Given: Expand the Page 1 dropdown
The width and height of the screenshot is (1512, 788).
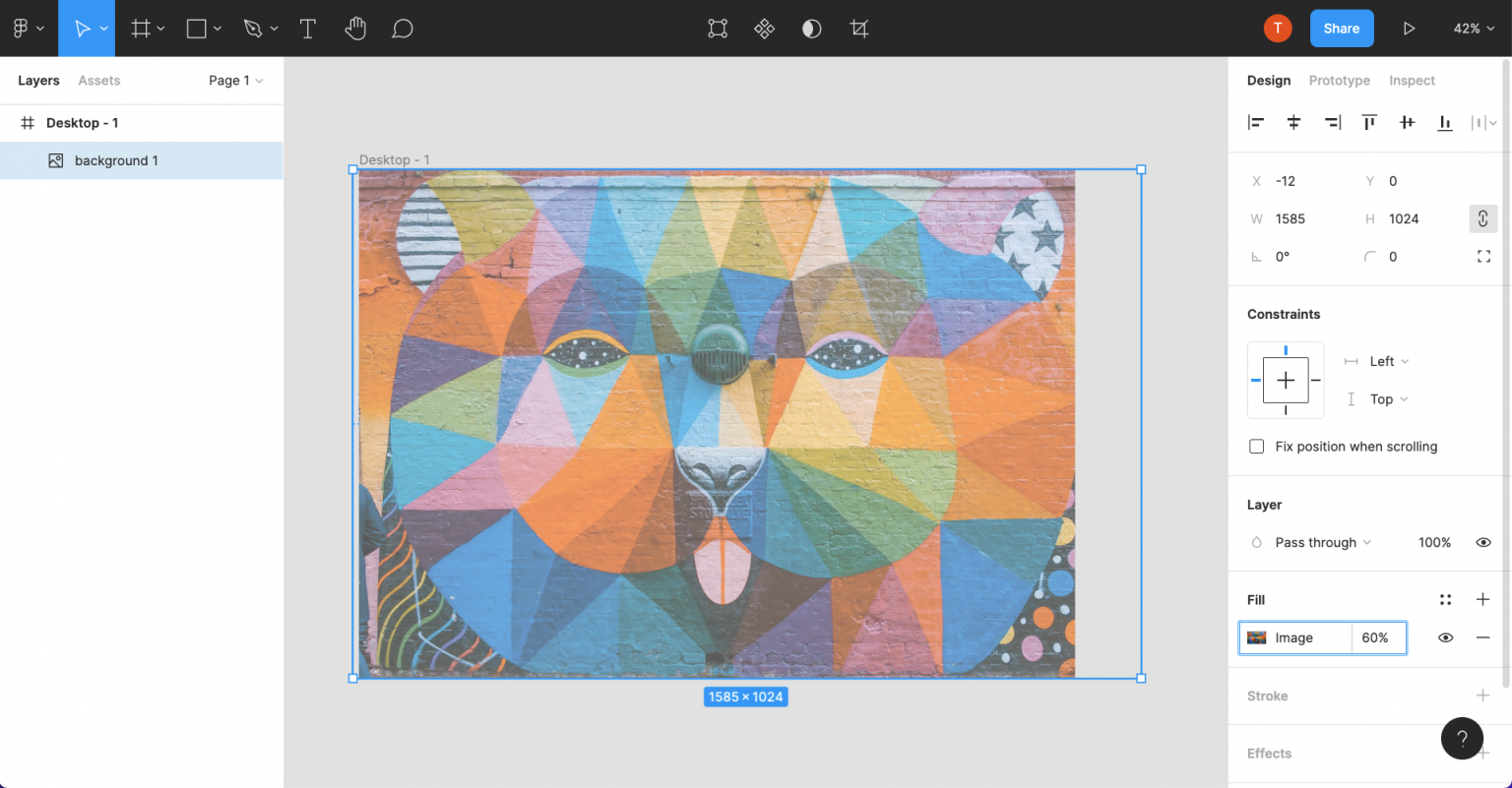Looking at the screenshot, I should point(236,81).
